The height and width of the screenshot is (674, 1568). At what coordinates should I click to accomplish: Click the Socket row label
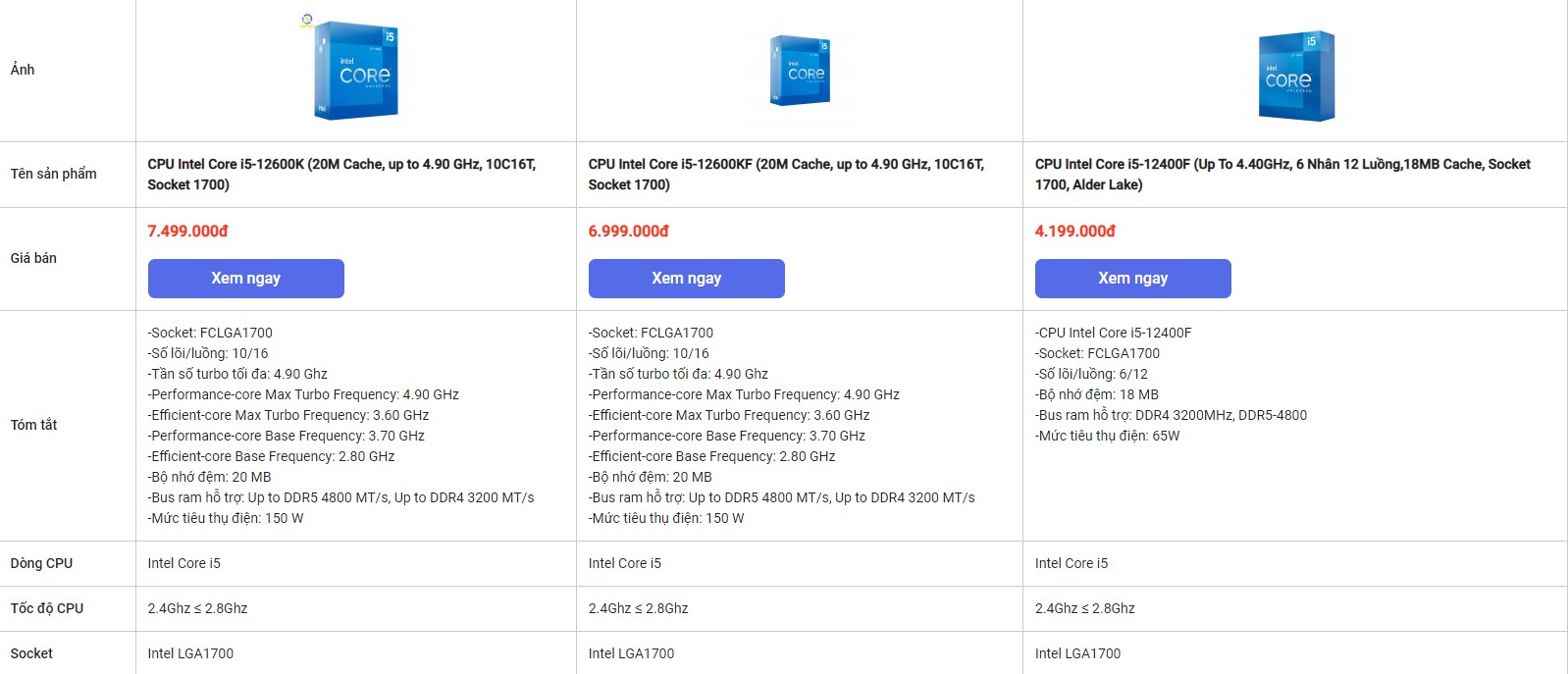coord(31,653)
